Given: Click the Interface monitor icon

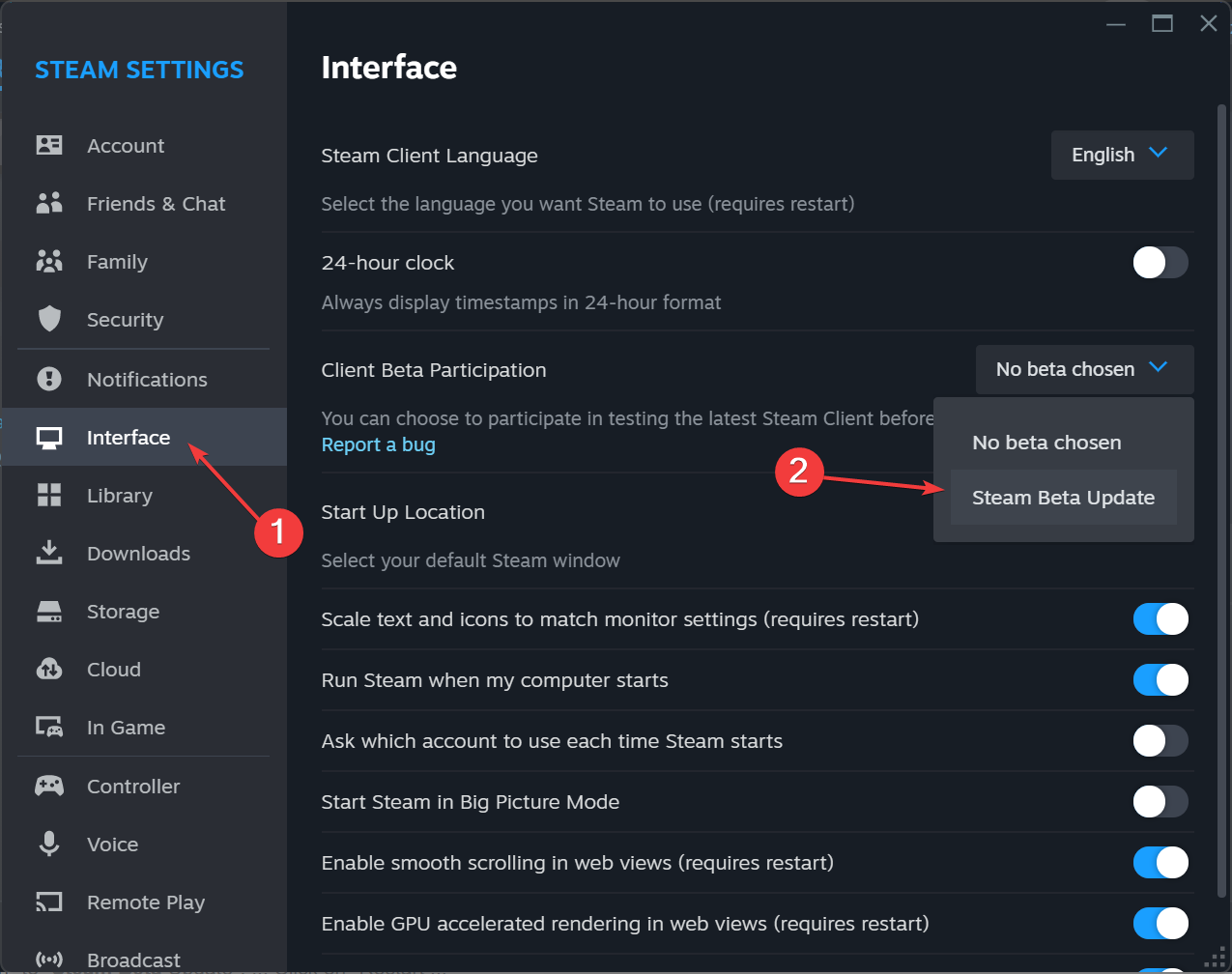Looking at the screenshot, I should 49,438.
